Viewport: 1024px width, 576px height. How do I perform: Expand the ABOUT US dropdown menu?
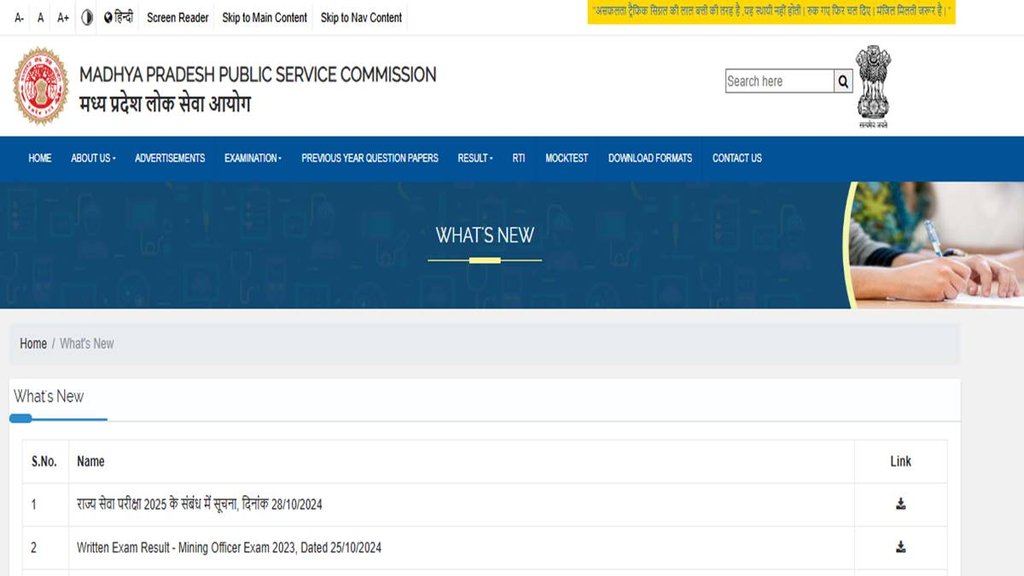tap(93, 158)
